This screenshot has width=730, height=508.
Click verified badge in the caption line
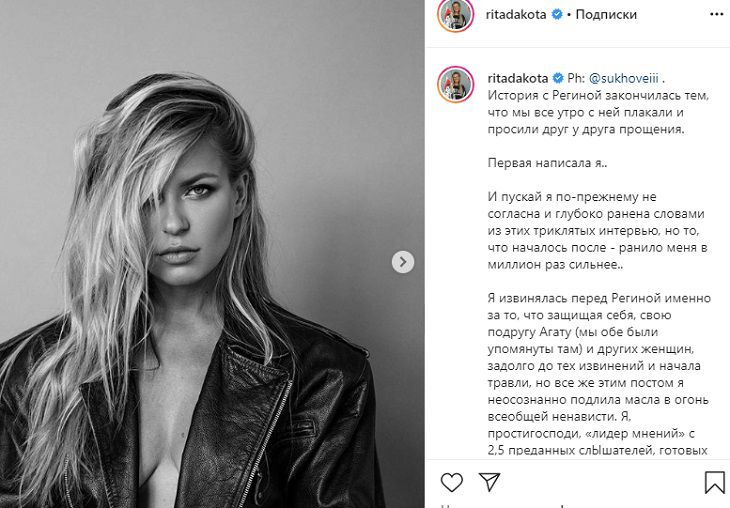click(558, 78)
